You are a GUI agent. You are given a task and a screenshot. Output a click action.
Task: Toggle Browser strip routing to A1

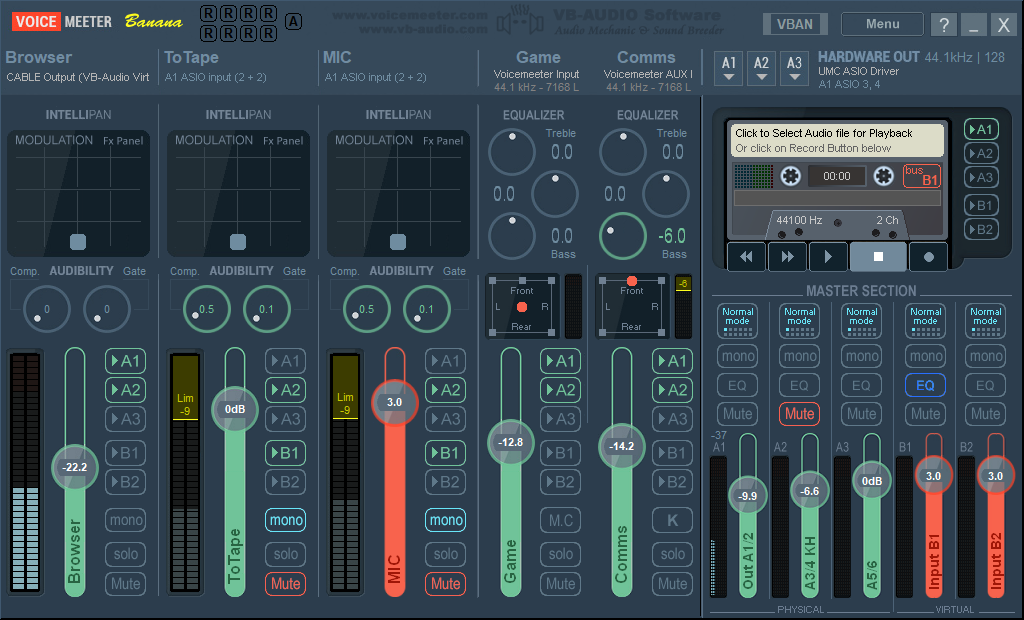(125, 361)
